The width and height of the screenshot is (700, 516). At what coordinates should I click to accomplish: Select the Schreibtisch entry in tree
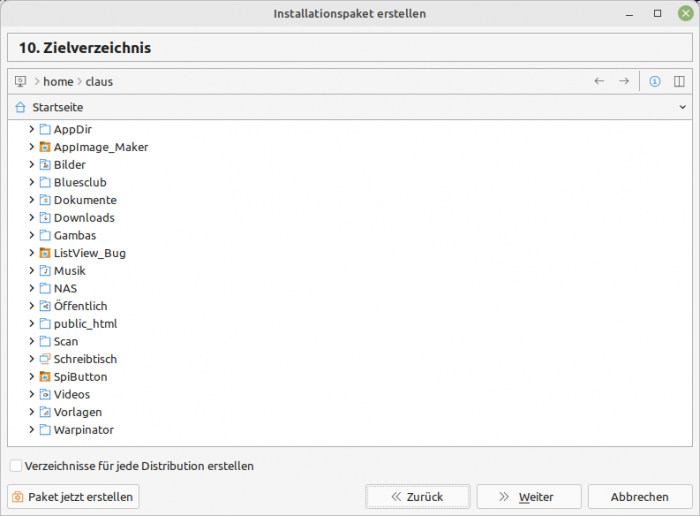click(x=84, y=359)
